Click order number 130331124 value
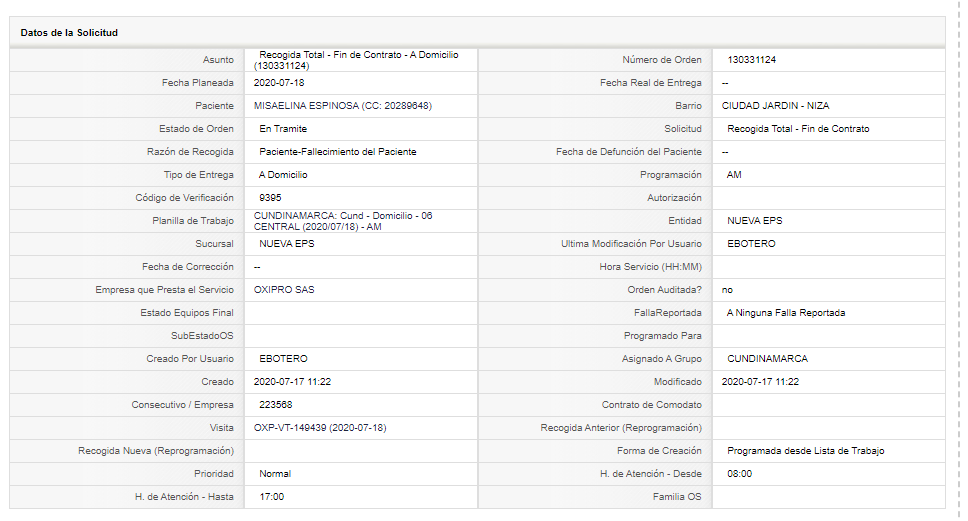The height and width of the screenshot is (521, 968). [751, 60]
